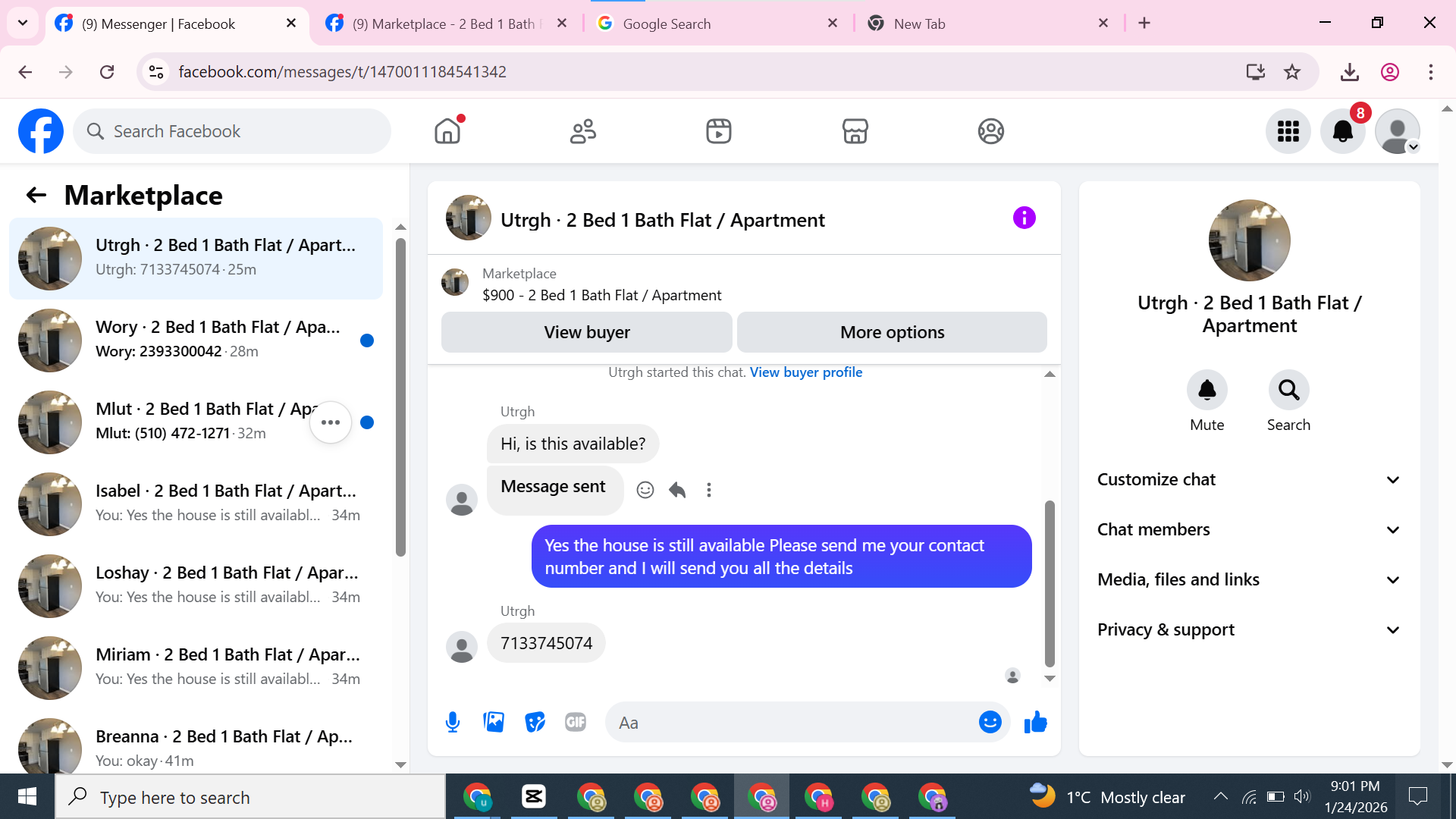
Task: React with emoji to Message sent
Action: [645, 490]
